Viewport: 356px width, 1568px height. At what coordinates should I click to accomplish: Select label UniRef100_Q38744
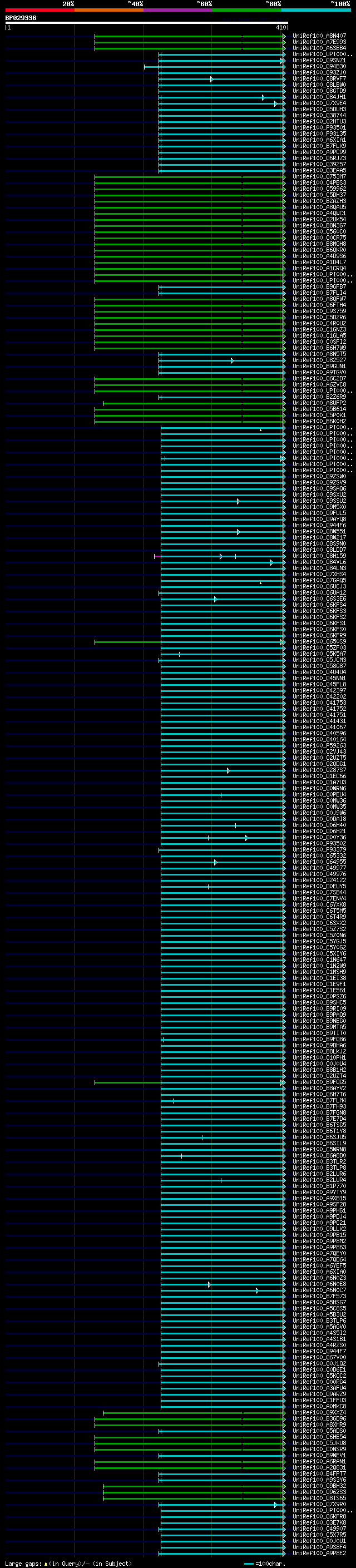(x=319, y=116)
